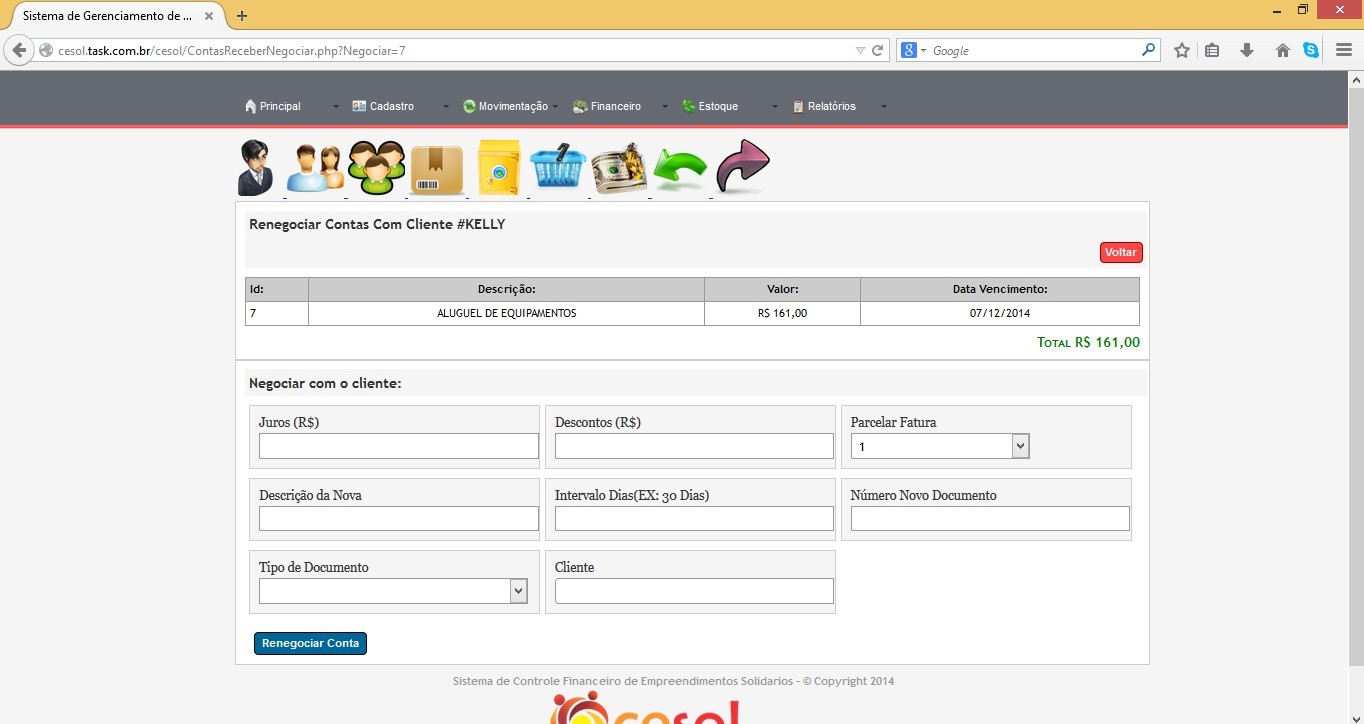Bookmark this page with the star icon
1364x724 pixels.
click(1182, 50)
